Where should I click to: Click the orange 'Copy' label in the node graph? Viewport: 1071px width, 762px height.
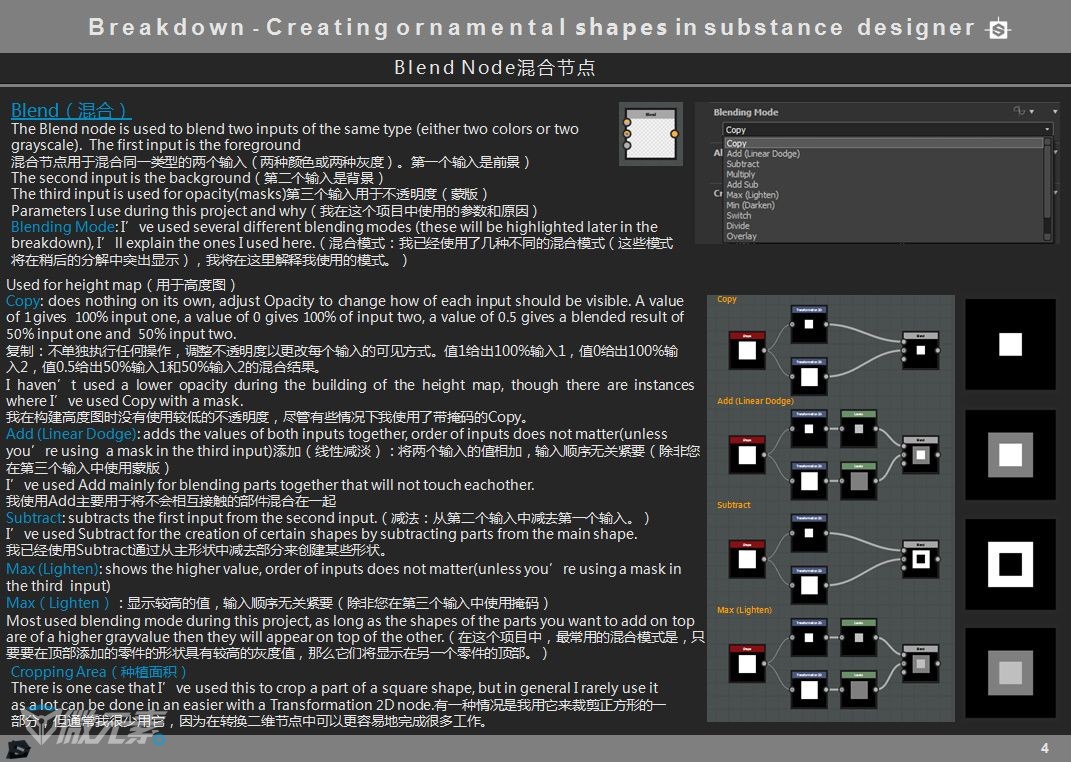tap(727, 299)
